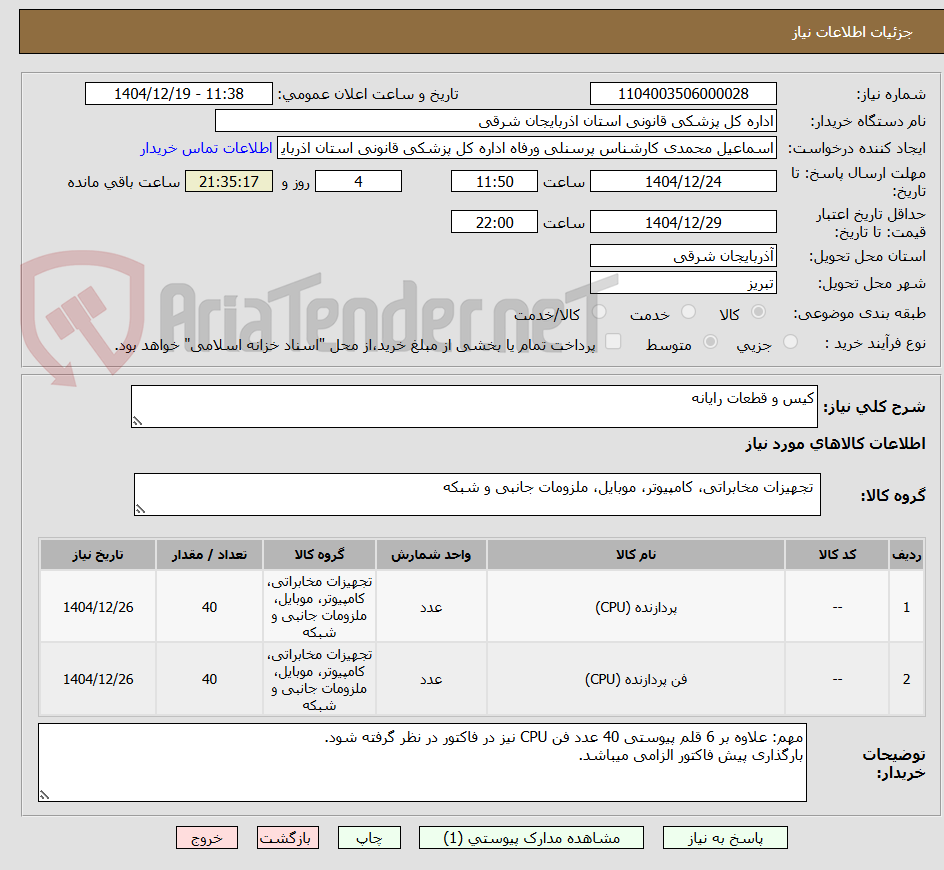944x870 pixels.
Task: Open اطلاعات تماس خریدار contact link
Action: coord(206,148)
